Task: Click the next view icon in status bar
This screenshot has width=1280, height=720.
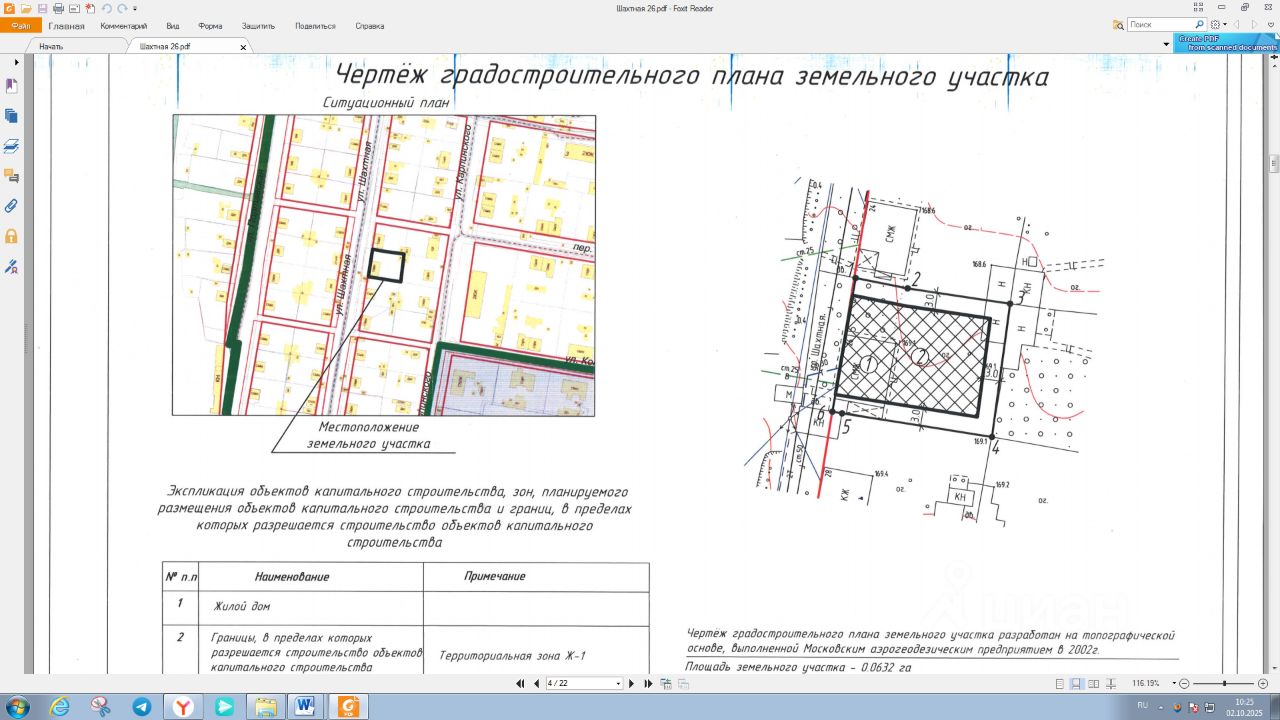Action: [x=684, y=684]
